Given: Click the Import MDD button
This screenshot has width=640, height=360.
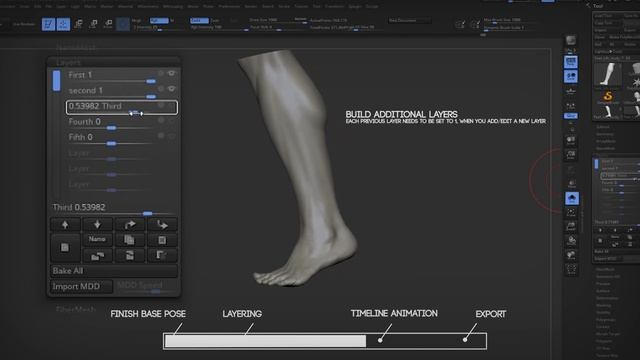Looking at the screenshot, I should coord(82,287).
